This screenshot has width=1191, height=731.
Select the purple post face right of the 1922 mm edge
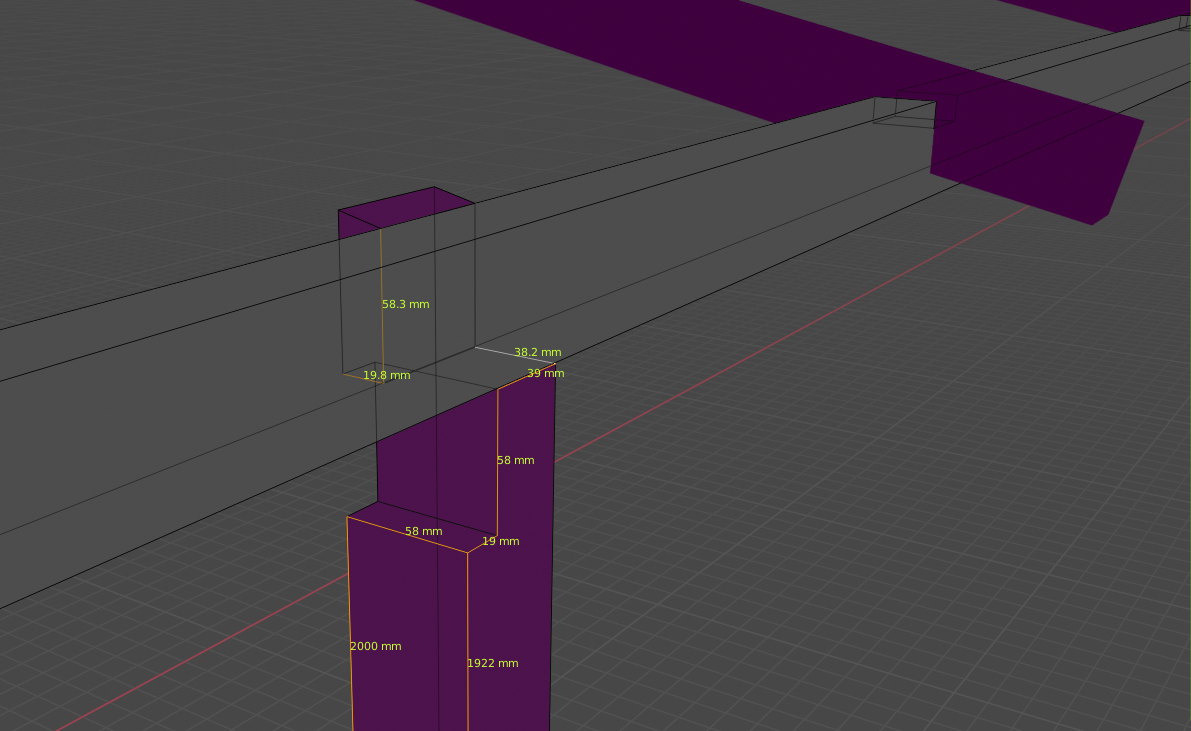(510, 640)
